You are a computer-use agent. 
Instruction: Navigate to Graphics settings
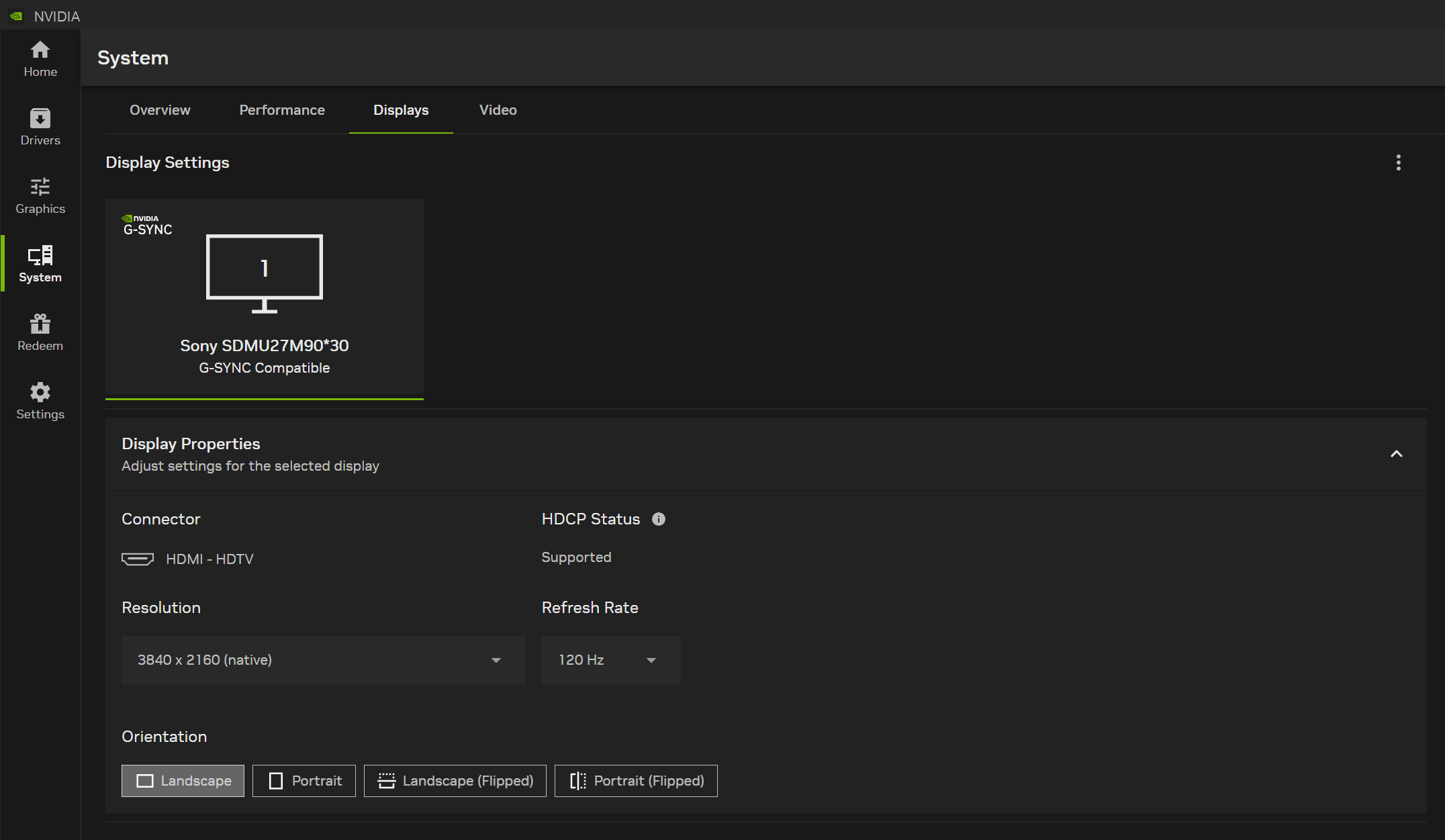40,195
